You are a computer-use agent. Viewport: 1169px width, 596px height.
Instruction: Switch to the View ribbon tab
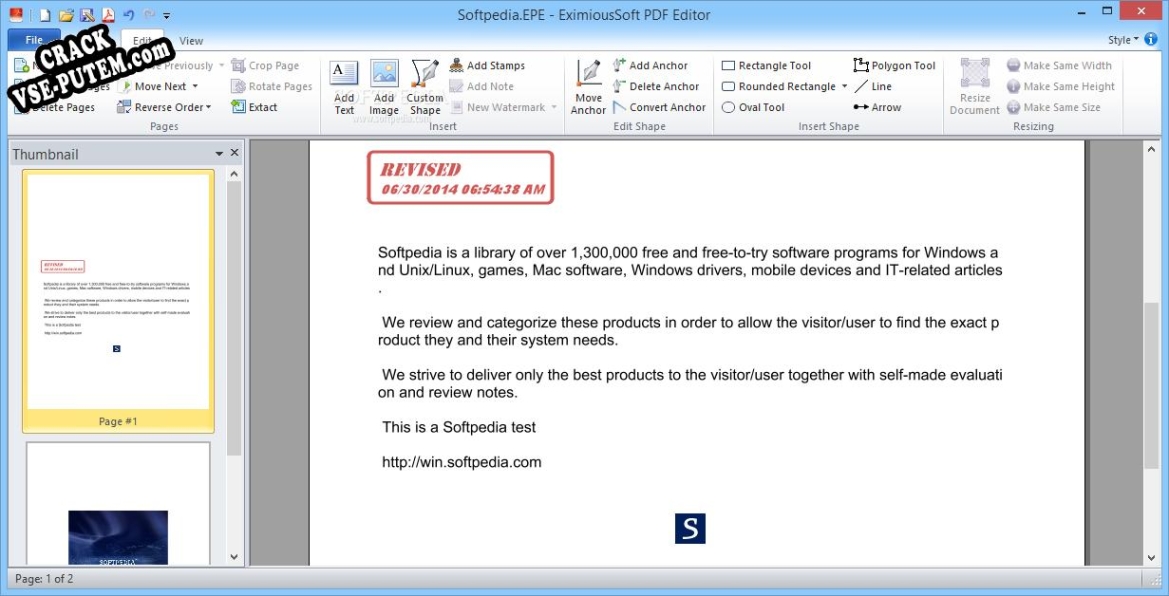(192, 41)
